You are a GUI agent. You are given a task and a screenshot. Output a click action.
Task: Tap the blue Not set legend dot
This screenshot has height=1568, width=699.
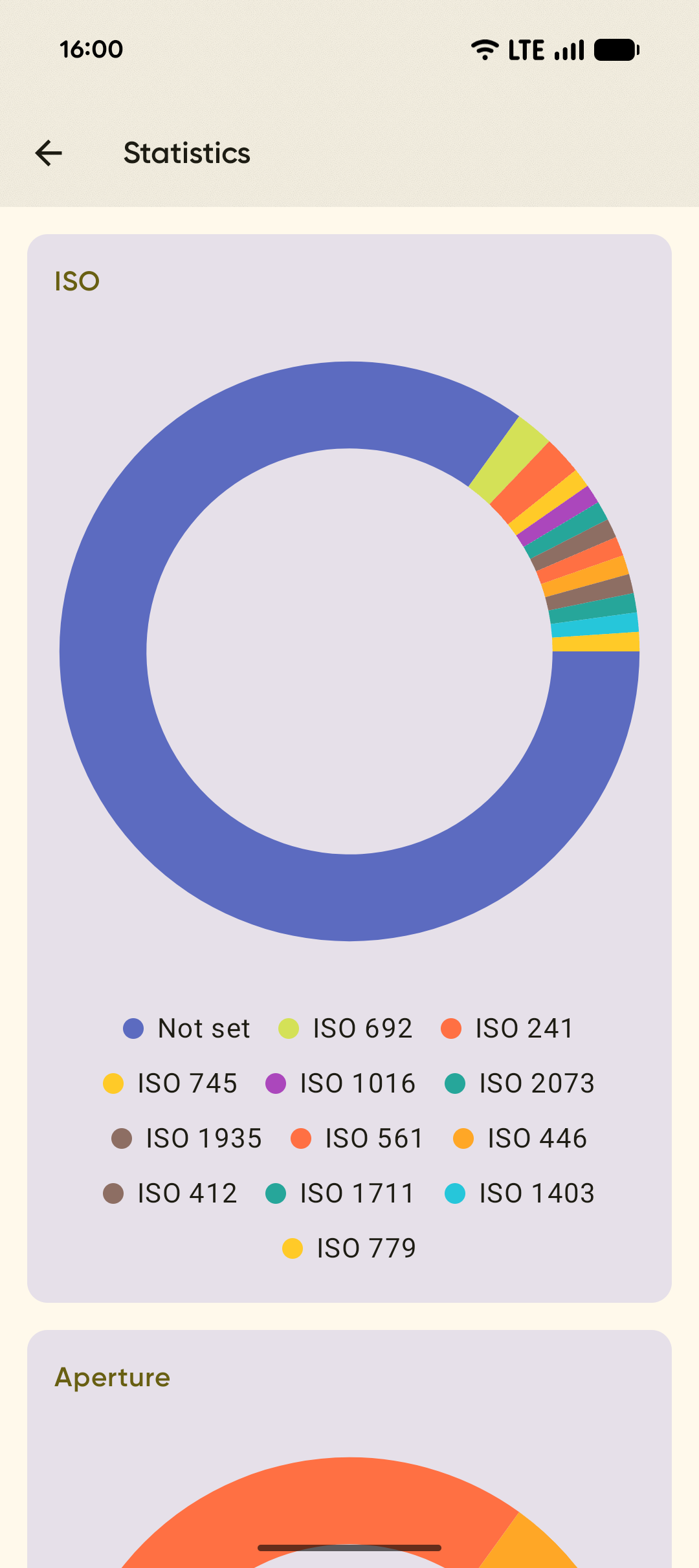coord(133,1029)
